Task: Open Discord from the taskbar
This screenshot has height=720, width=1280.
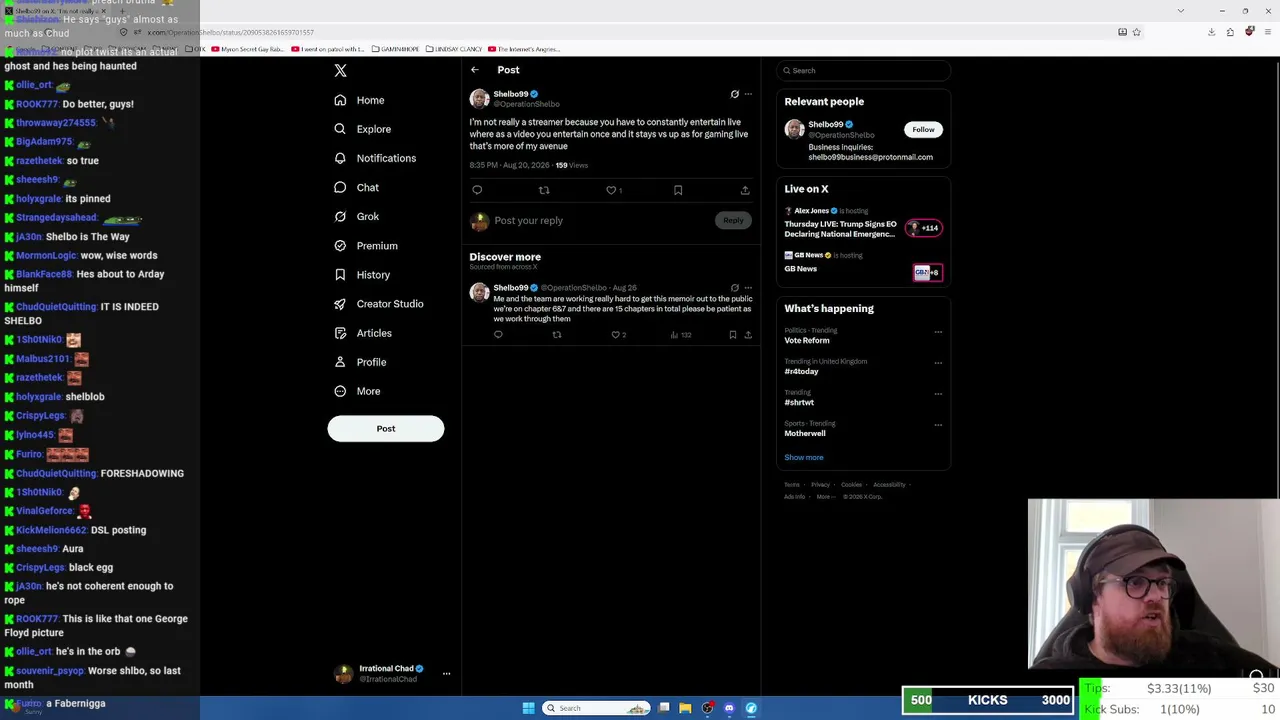Action: click(x=729, y=708)
